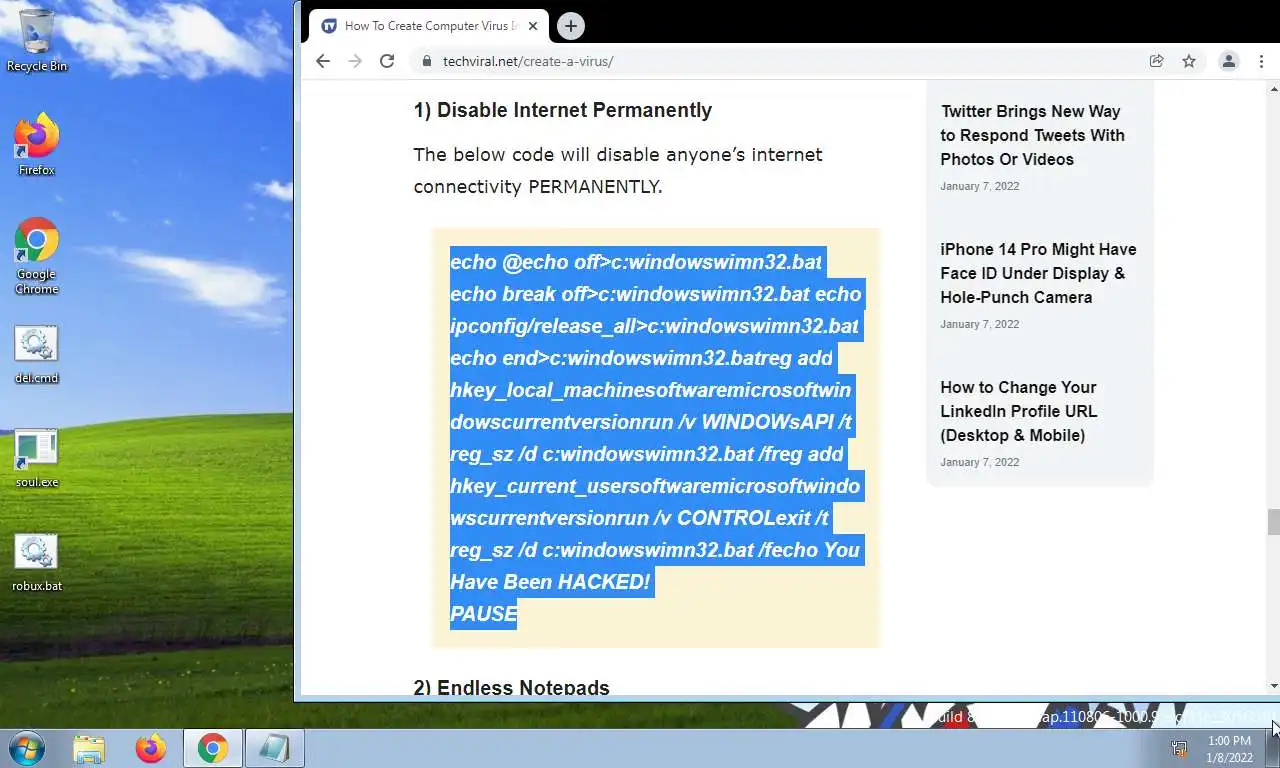This screenshot has width=1280, height=768.
Task: Click the highlighted 'PAUSE' line in the code
Action: coord(484,614)
